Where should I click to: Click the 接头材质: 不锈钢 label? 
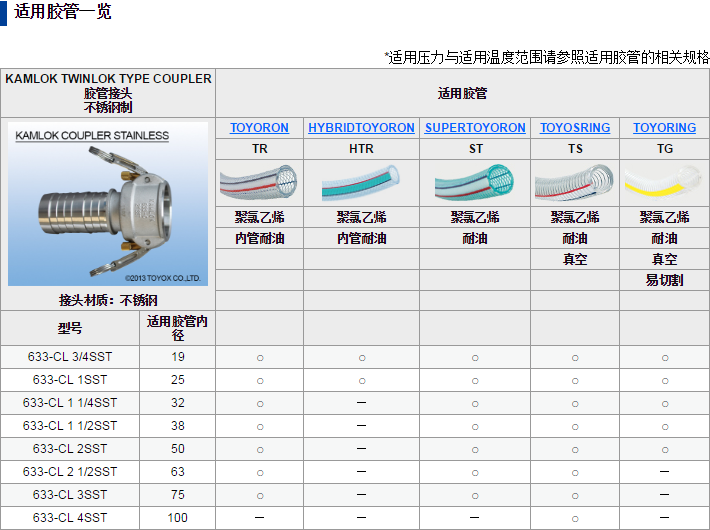click(108, 300)
